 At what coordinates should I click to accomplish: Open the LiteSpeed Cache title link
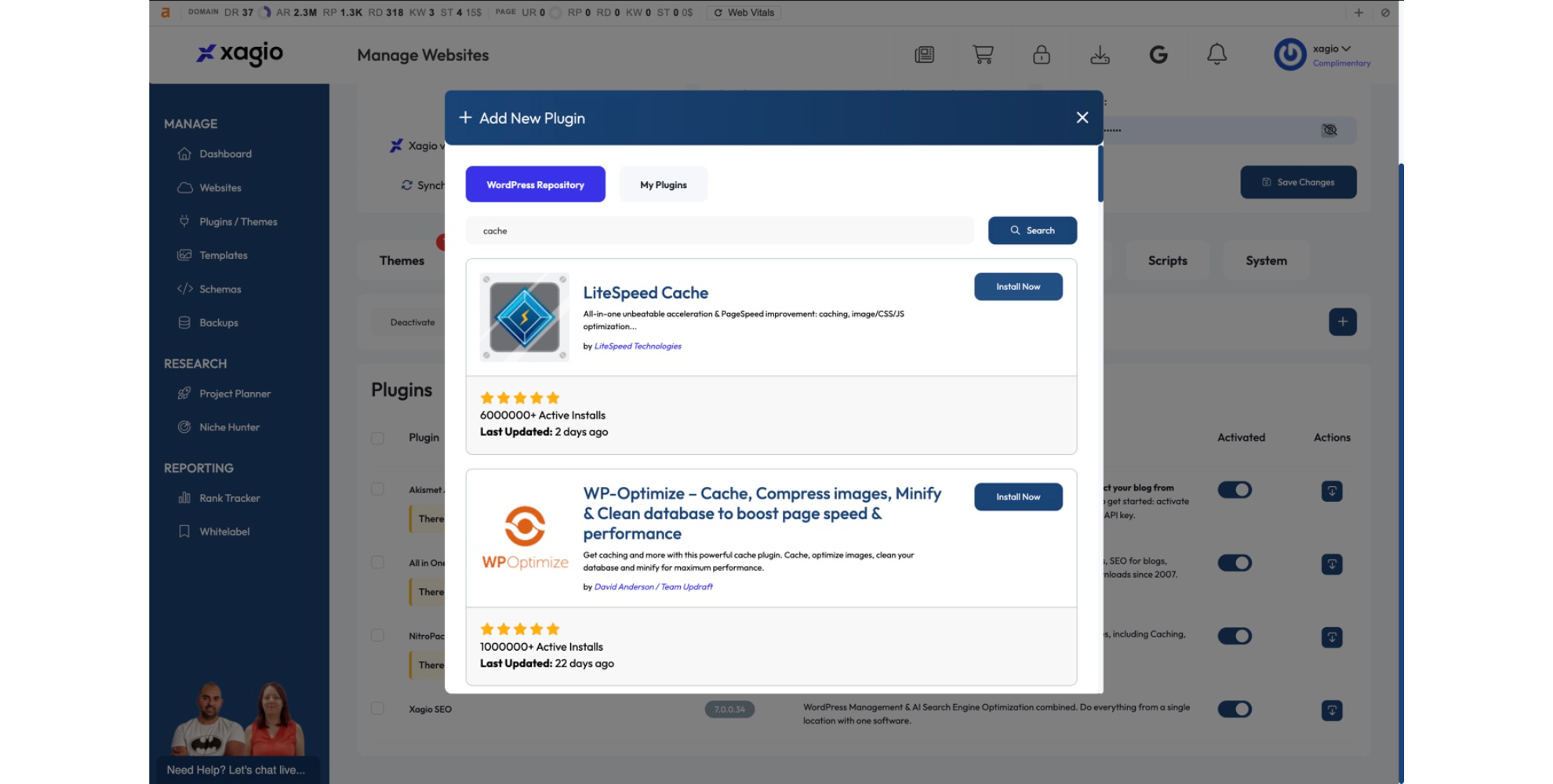coord(646,292)
